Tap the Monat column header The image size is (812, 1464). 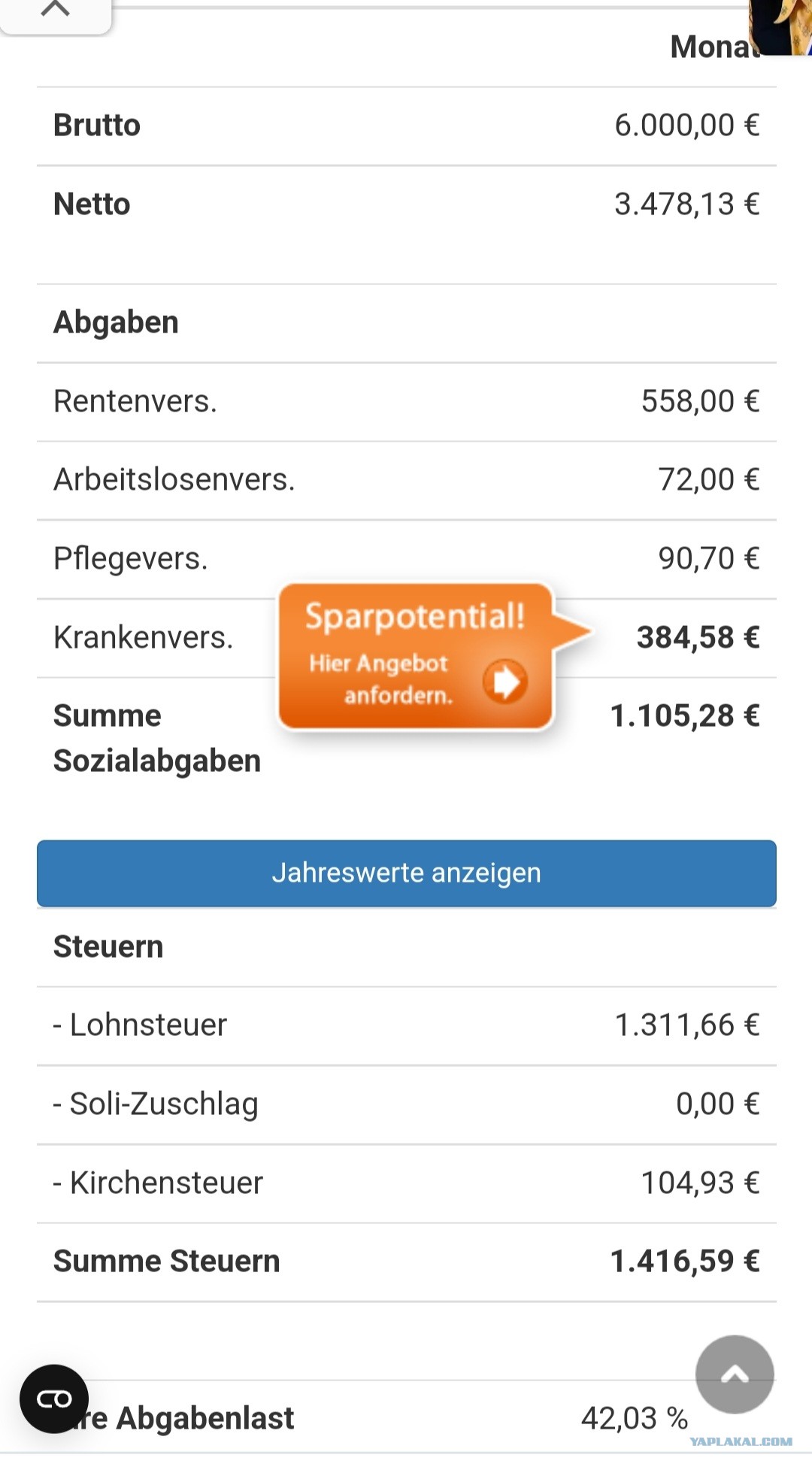tap(714, 47)
